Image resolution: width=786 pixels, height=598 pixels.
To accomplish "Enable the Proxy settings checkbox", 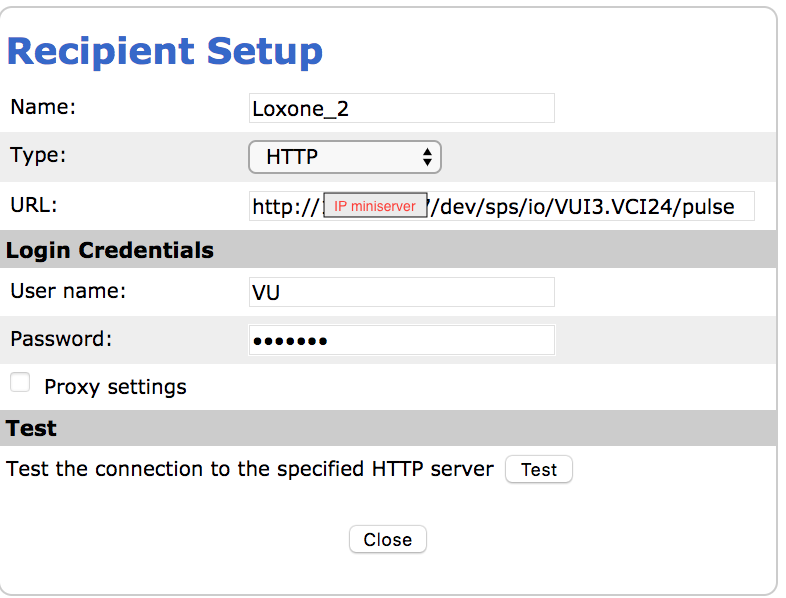I will tap(20, 383).
